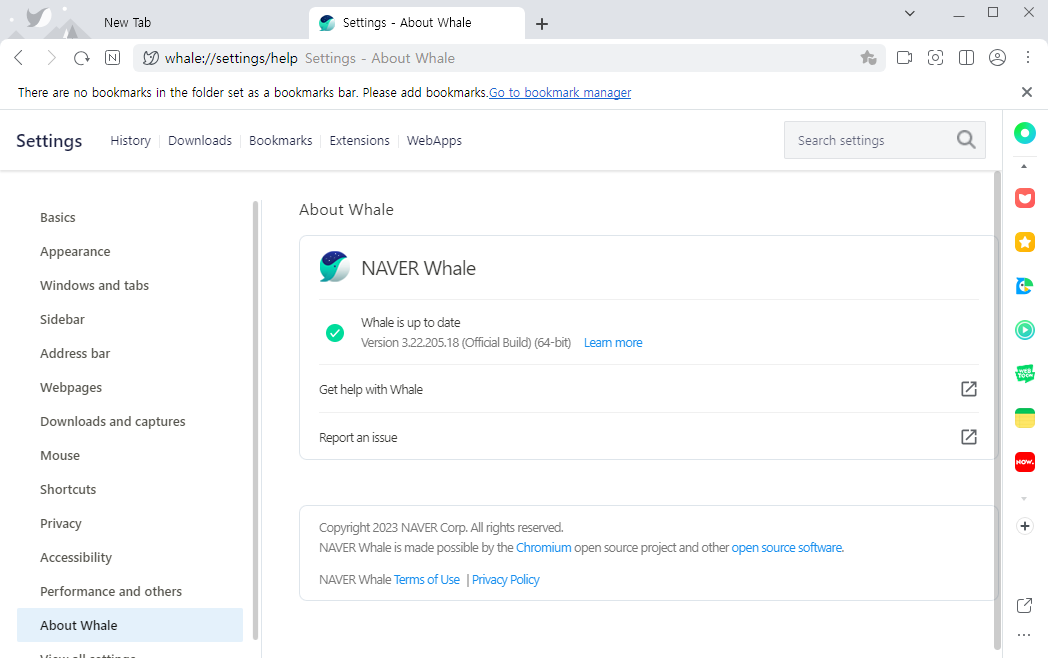Open the Webtoon sidebar icon
Viewport: 1048px width, 658px height.
(x=1025, y=373)
